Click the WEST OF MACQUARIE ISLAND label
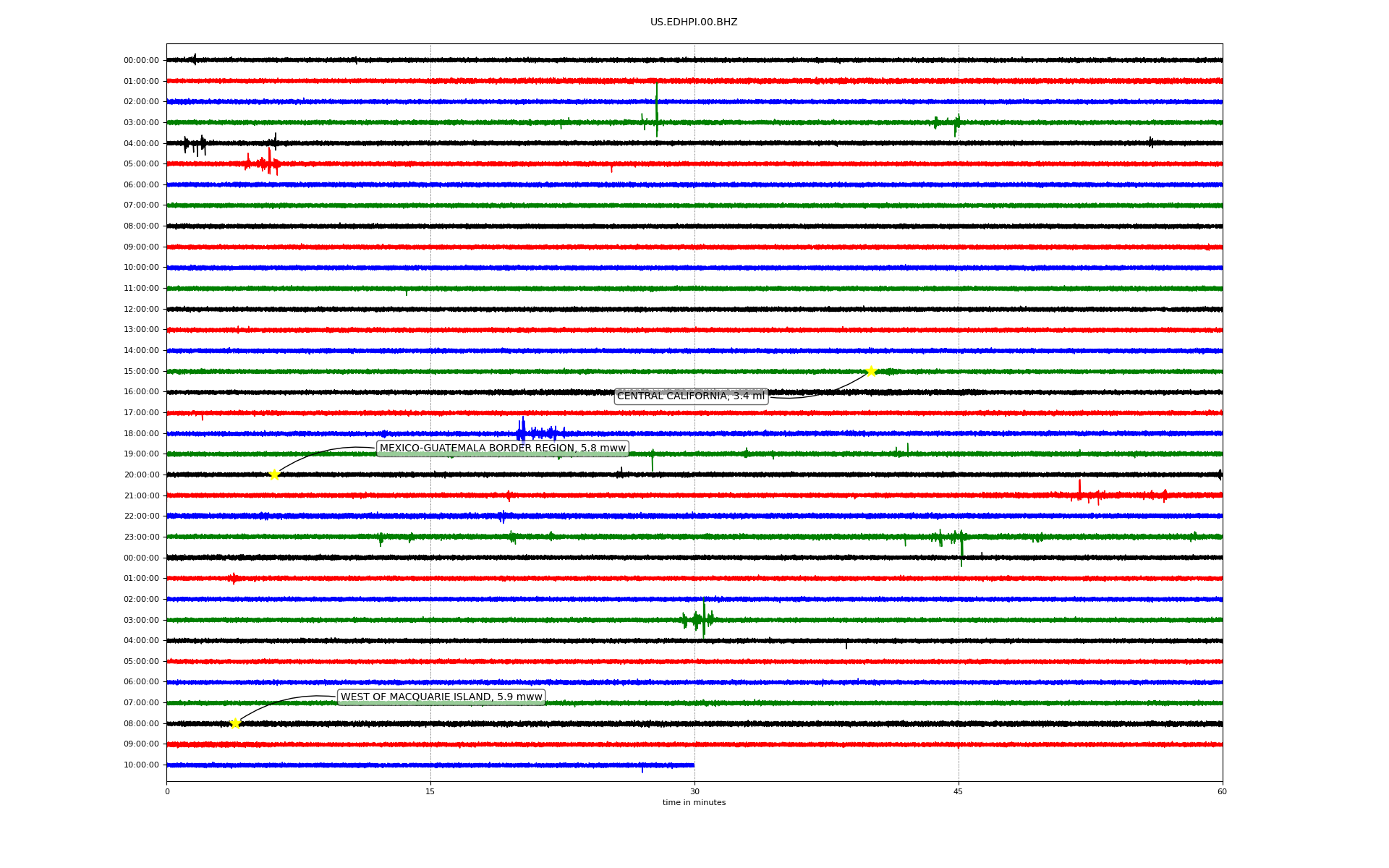This screenshot has width=1389, height=868. pos(441,697)
